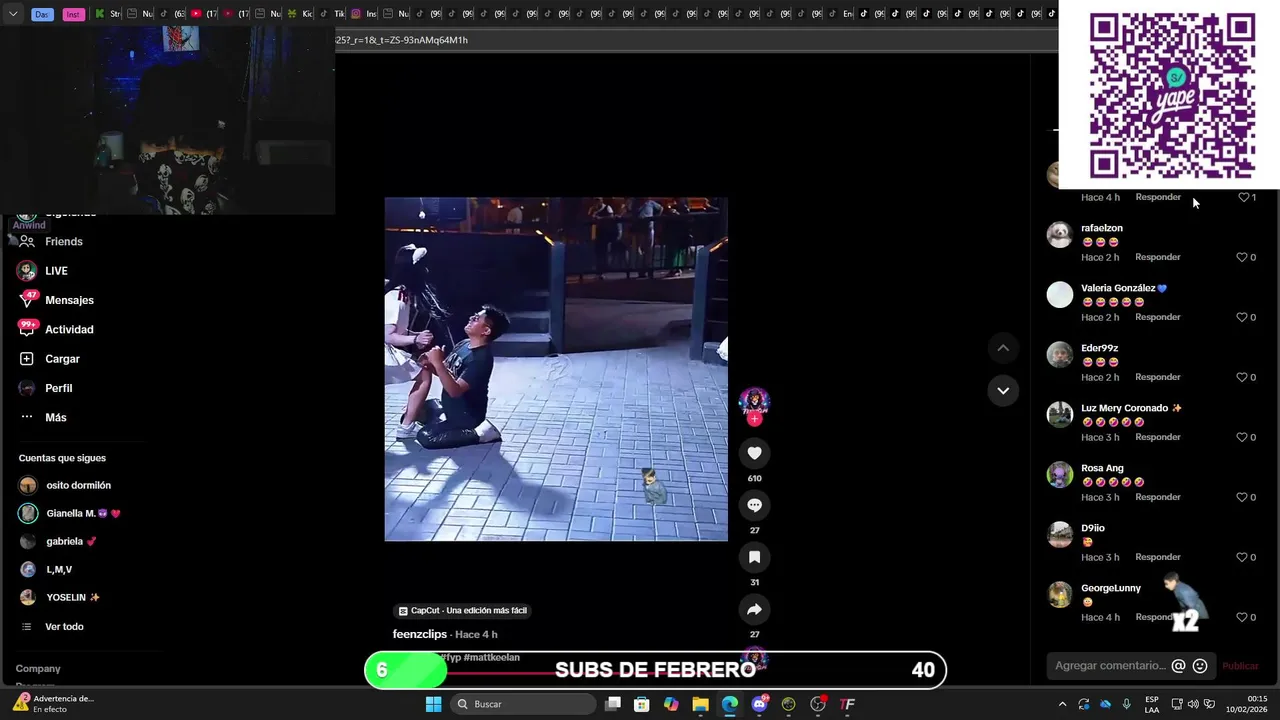
Task: Insert a mention with the @ icon
Action: [1178, 666]
